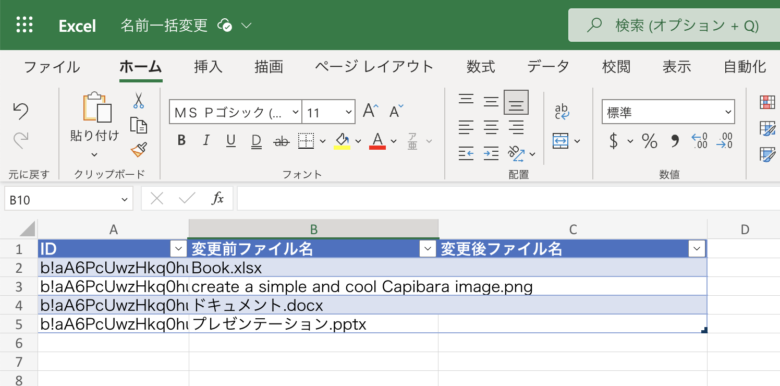780x386 pixels.
Task: Toggle italic formatting
Action: [x=206, y=141]
